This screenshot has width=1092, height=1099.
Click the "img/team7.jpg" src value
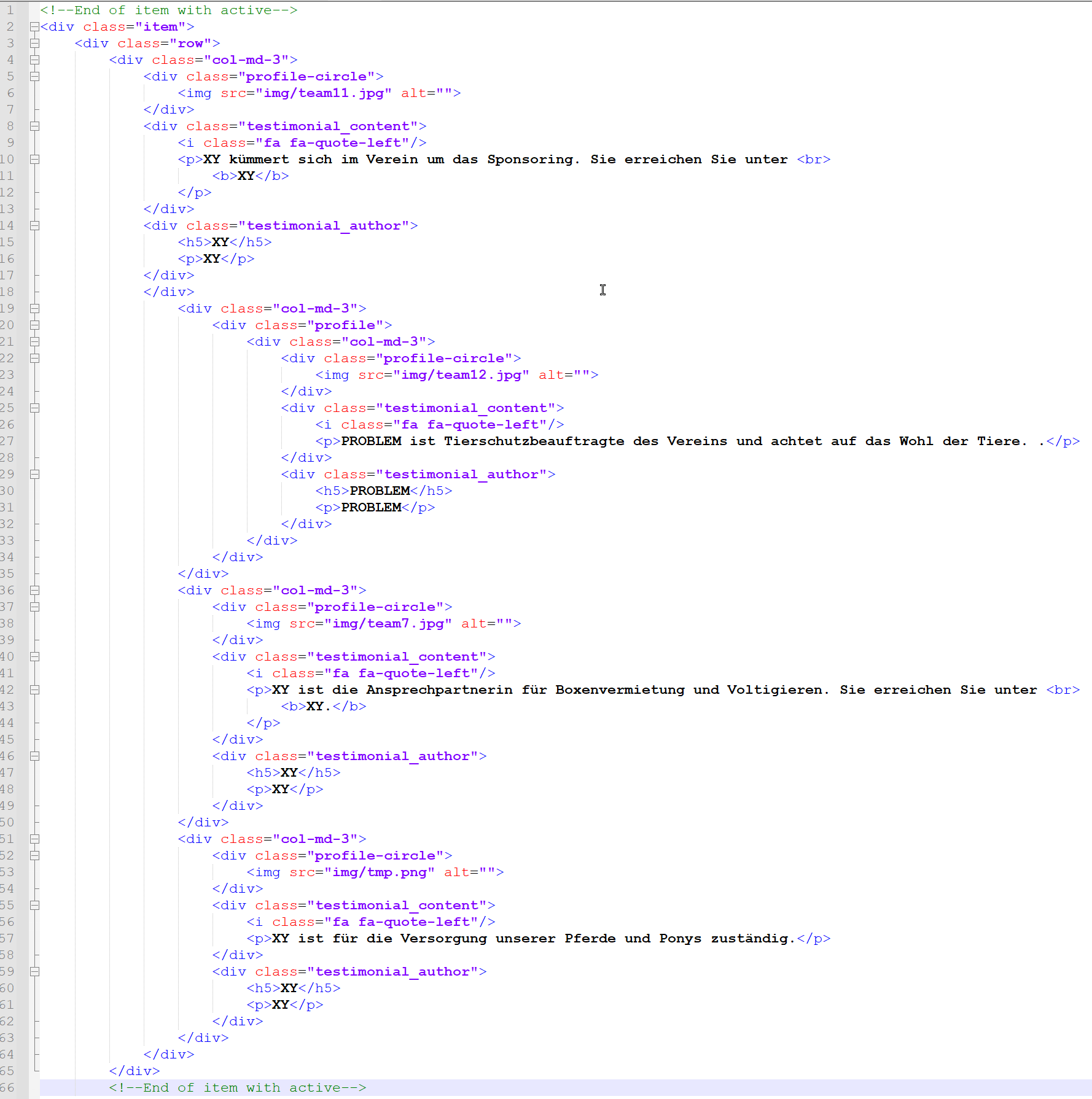point(388,624)
